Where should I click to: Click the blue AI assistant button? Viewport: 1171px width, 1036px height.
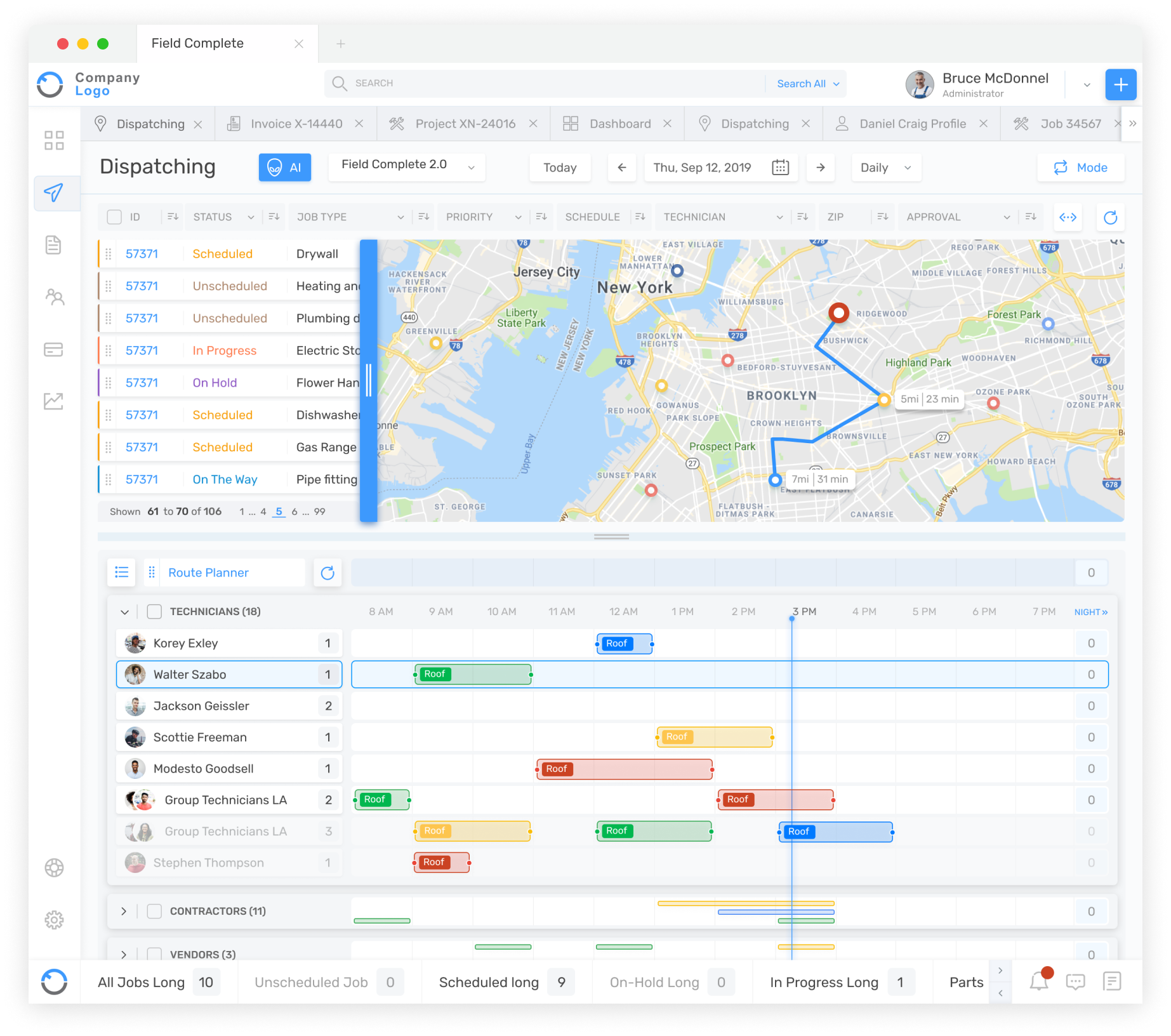284,167
